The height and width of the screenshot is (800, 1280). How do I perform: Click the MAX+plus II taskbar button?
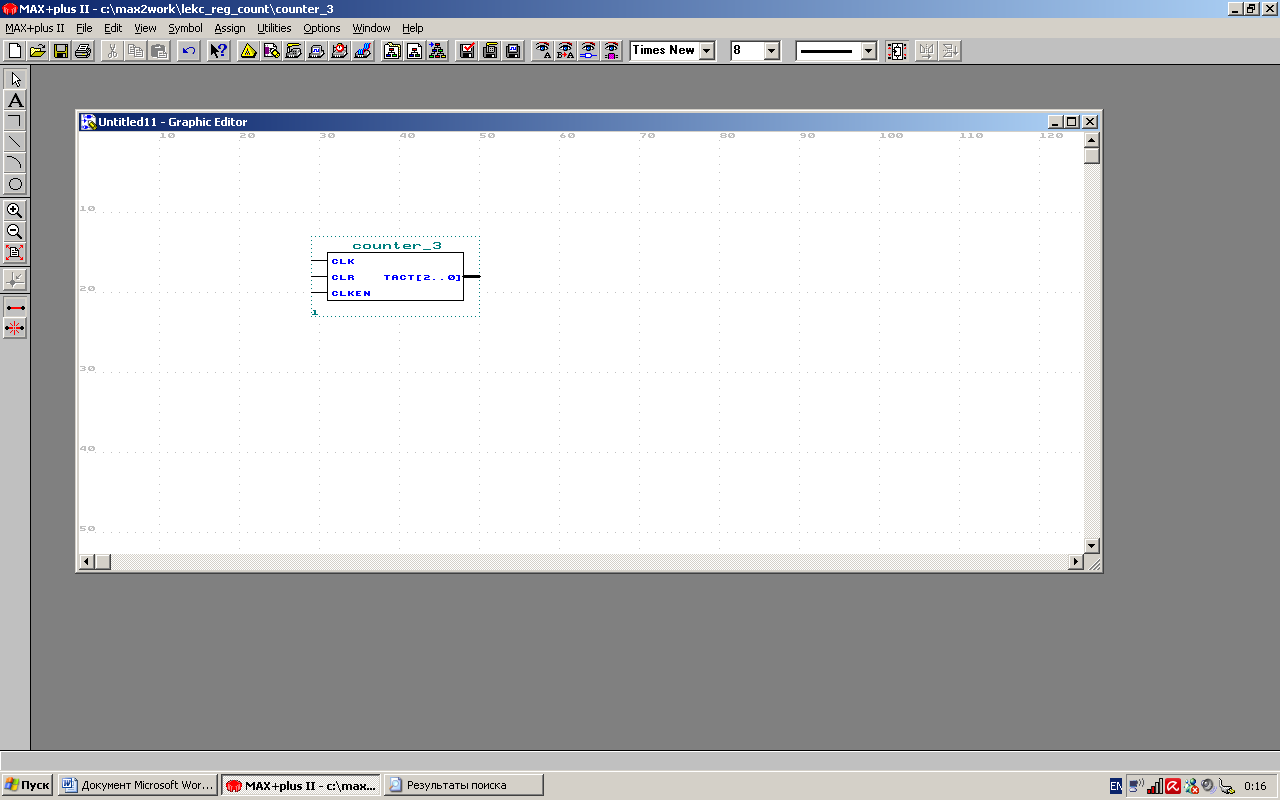pyautogui.click(x=301, y=785)
